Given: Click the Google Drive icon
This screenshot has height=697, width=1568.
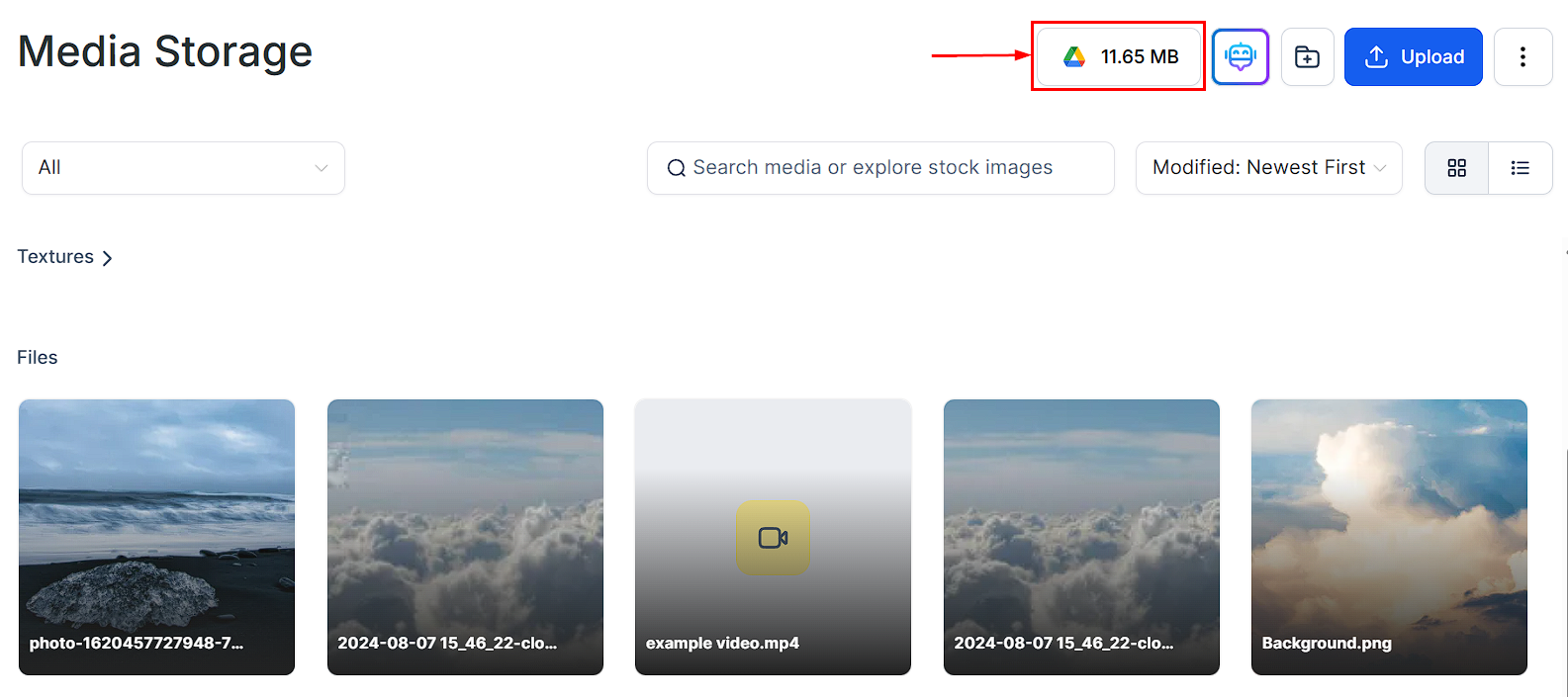Looking at the screenshot, I should 1074,57.
